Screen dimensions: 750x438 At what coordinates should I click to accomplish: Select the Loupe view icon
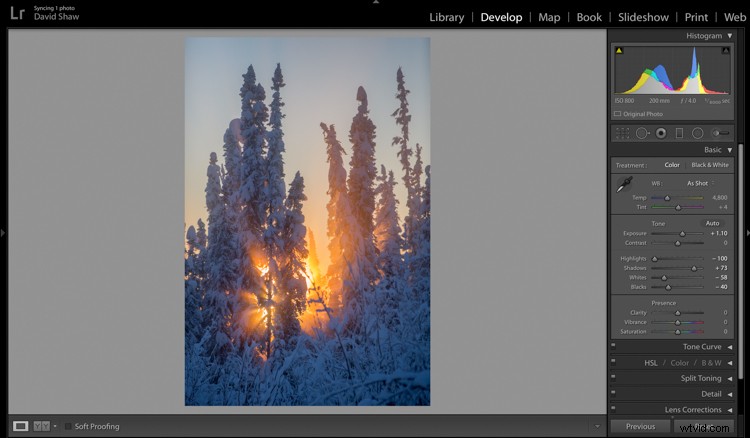click(21, 426)
